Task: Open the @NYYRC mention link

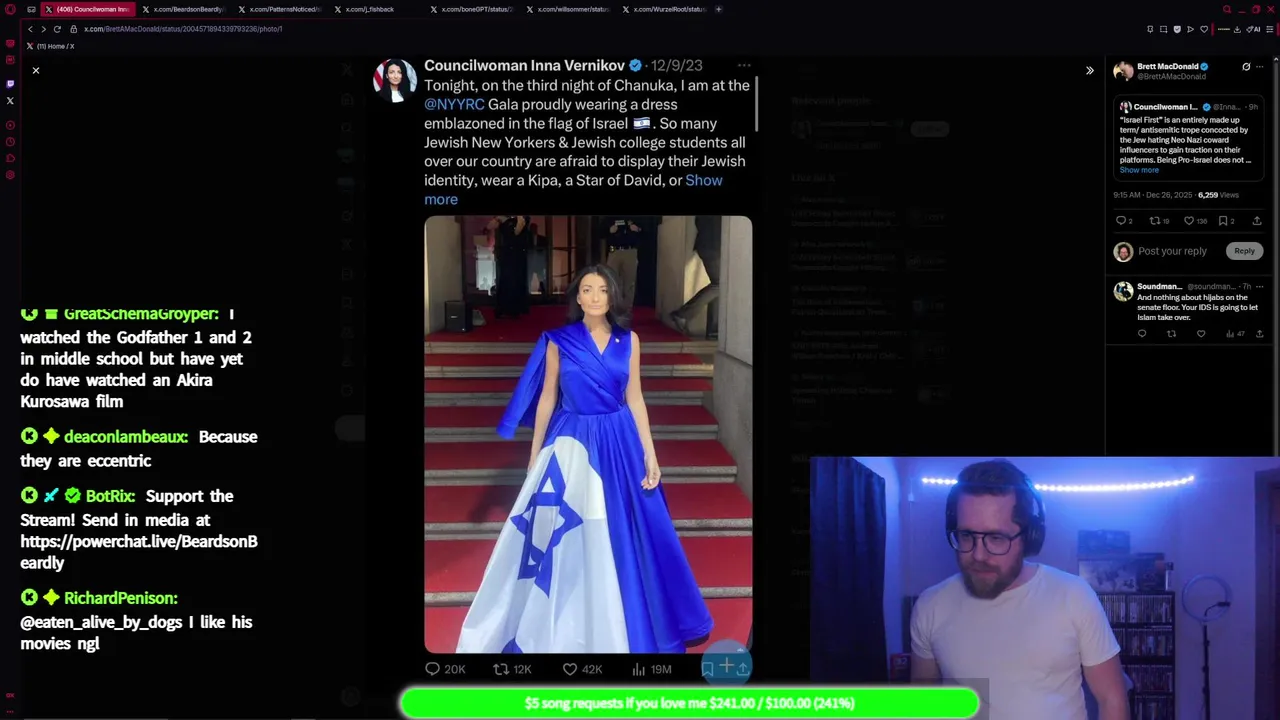Action: click(x=454, y=104)
